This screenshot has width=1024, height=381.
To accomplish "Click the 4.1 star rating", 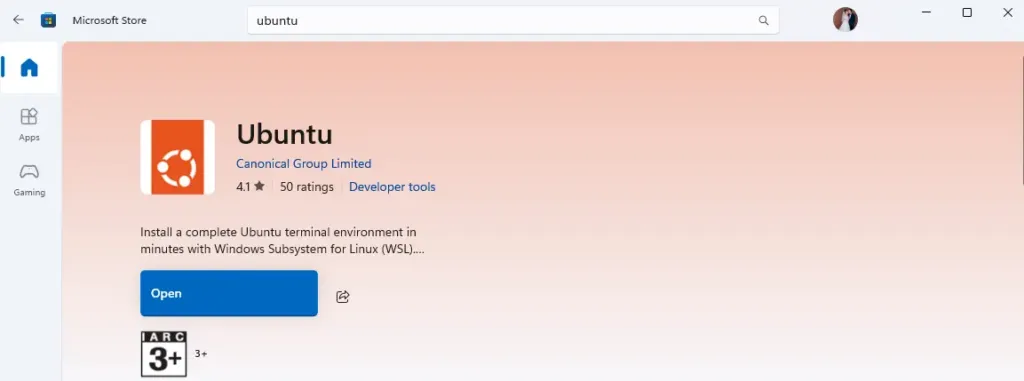I will coord(250,187).
